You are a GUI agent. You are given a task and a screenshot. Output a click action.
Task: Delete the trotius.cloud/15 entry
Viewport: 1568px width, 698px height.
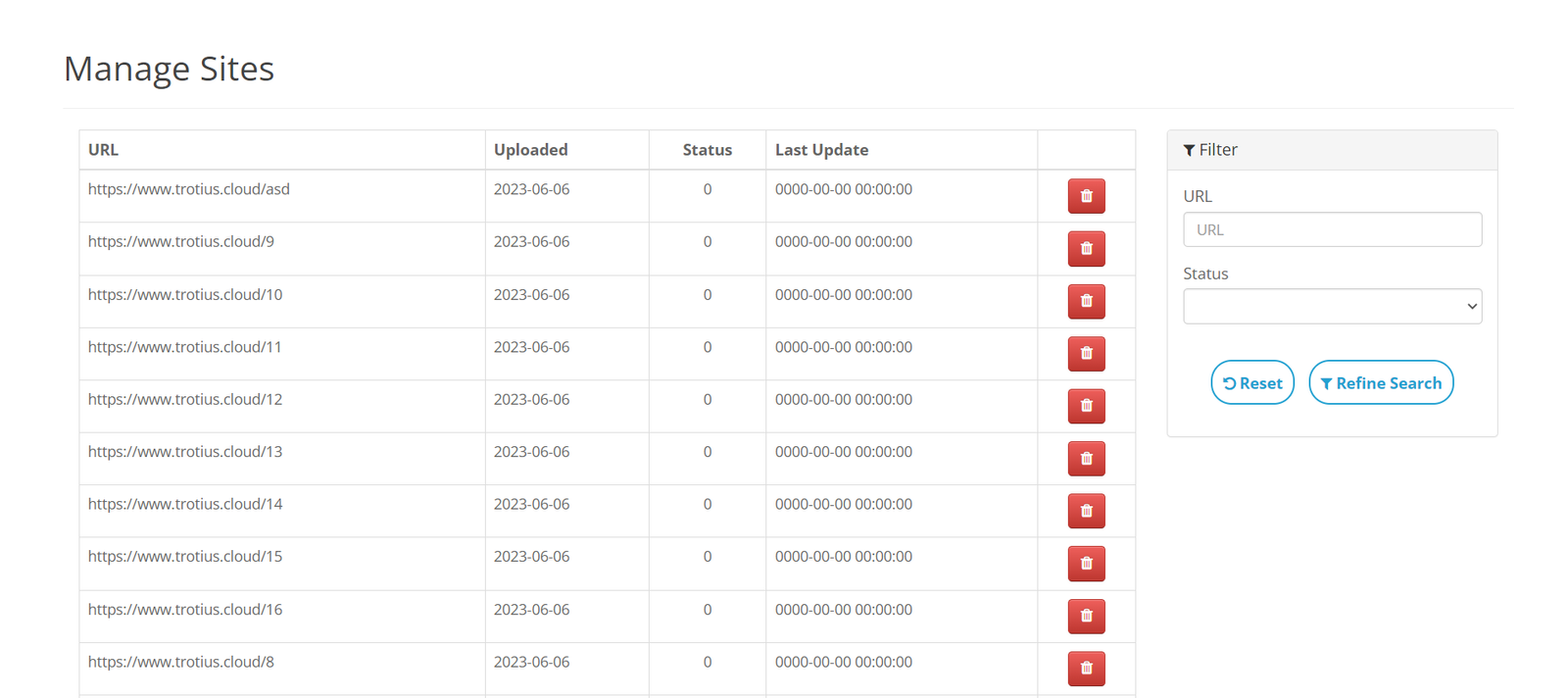click(x=1086, y=564)
